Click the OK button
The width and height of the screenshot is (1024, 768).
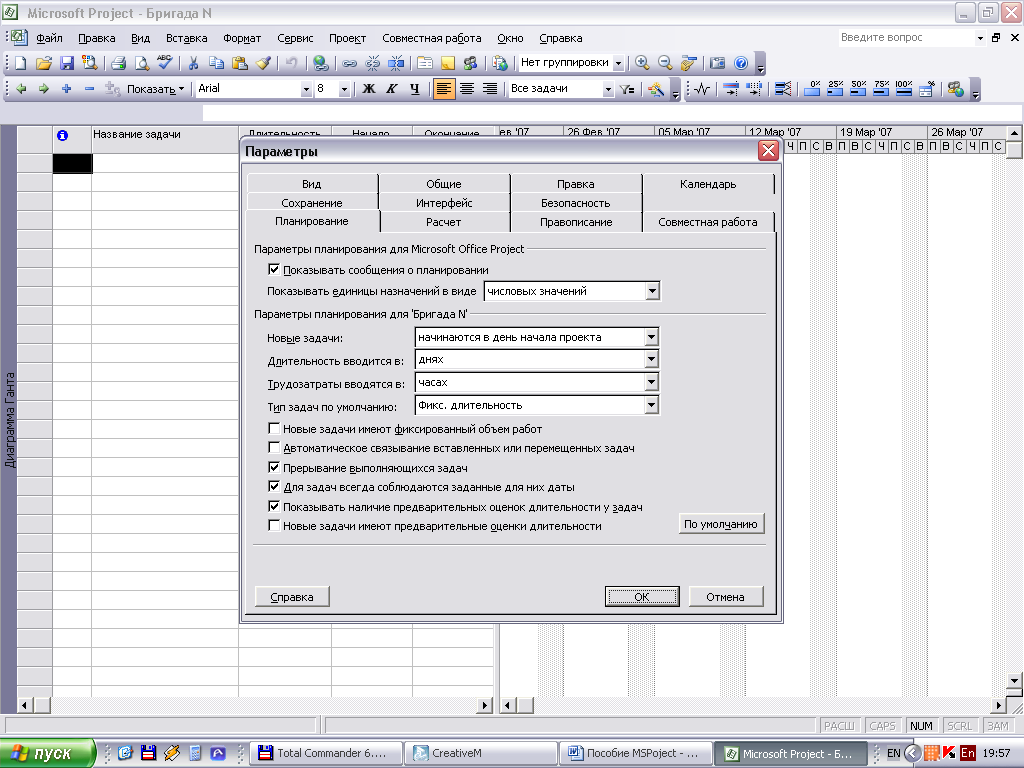click(642, 596)
